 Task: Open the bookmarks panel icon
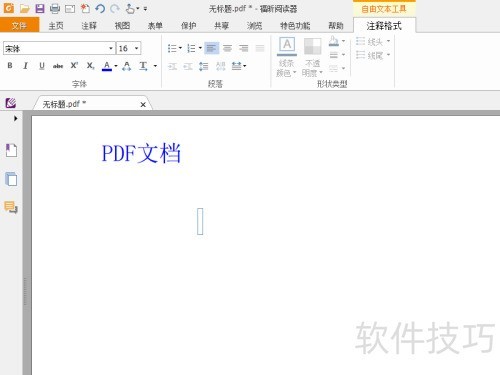pos(11,150)
